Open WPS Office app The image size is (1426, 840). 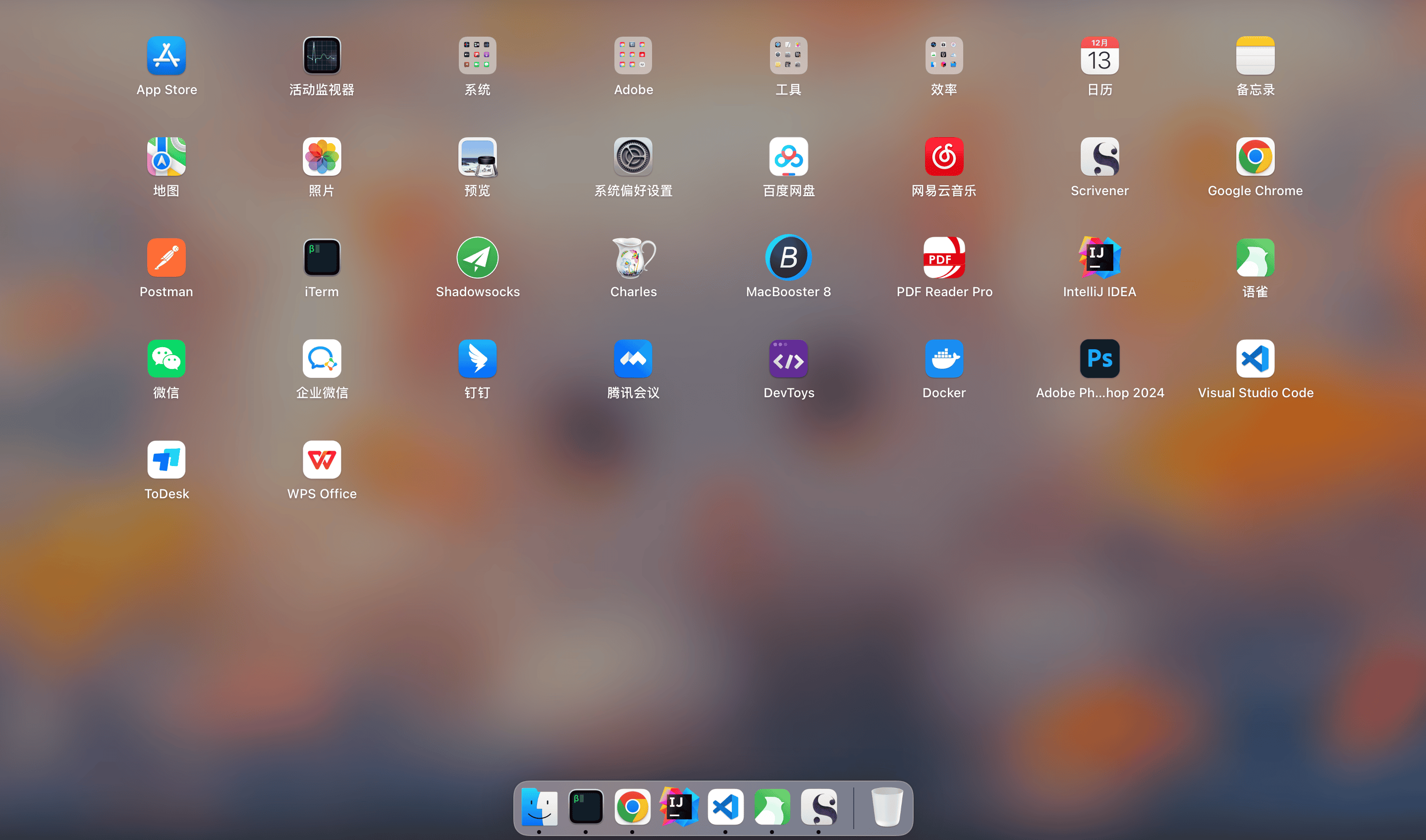click(x=322, y=460)
